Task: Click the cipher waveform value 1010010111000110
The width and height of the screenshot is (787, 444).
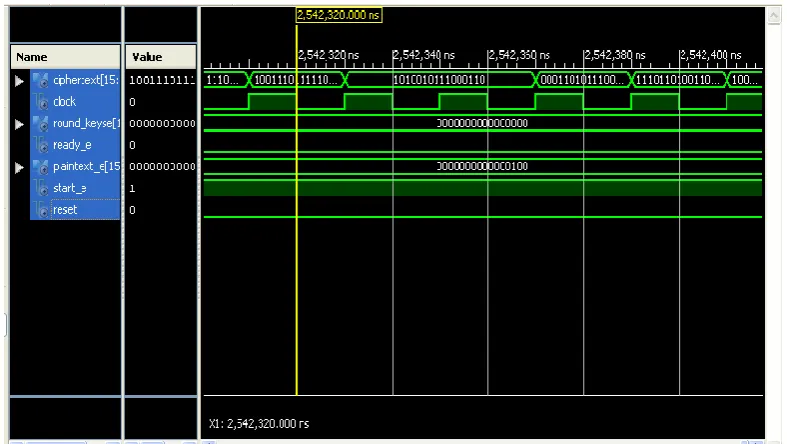Action: pyautogui.click(x=439, y=80)
